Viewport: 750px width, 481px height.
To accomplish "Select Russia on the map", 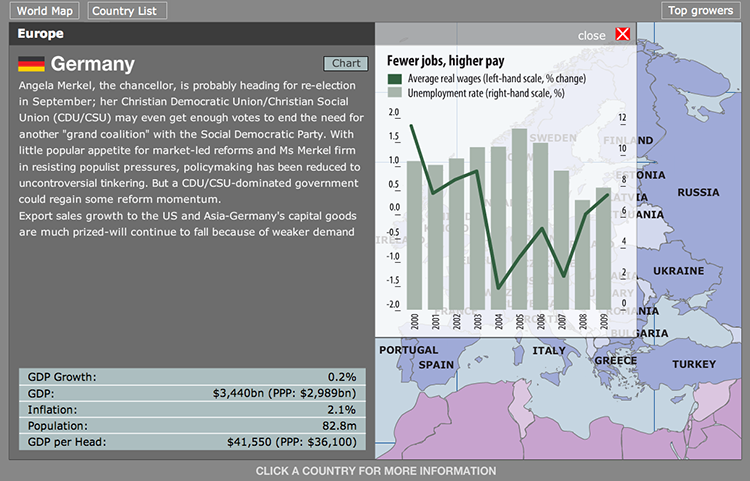I will tap(698, 192).
